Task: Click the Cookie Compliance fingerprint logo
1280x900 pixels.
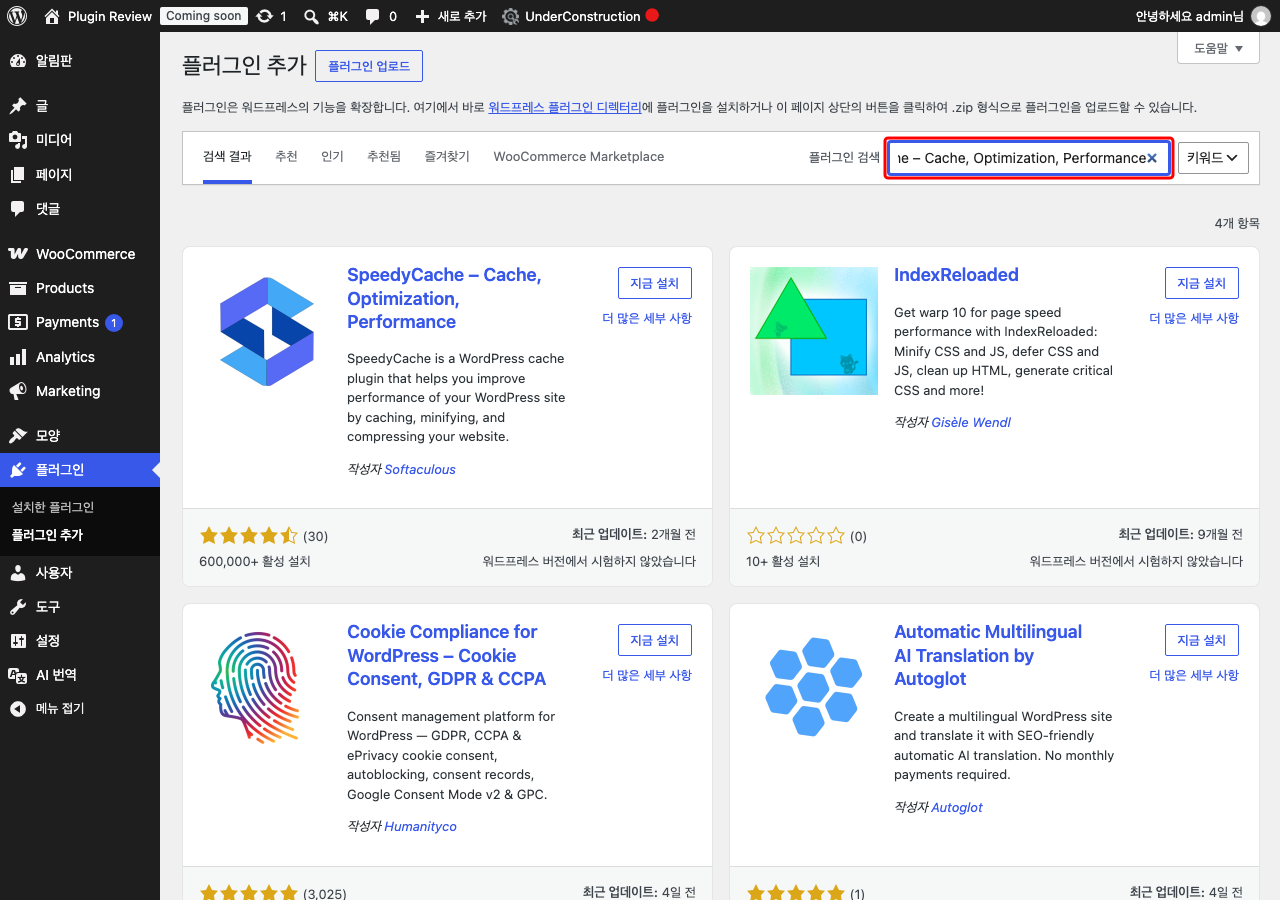Action: click(x=257, y=688)
